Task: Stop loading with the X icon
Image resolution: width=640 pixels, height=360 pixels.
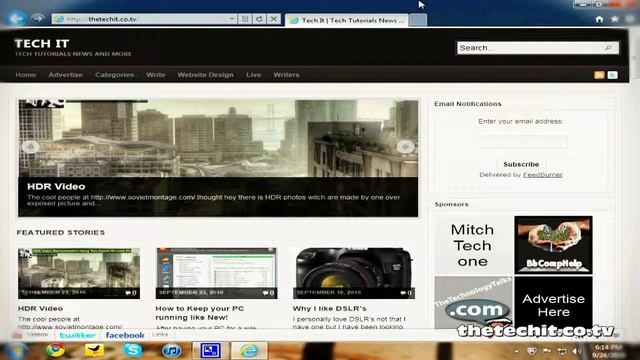Action: point(274,19)
